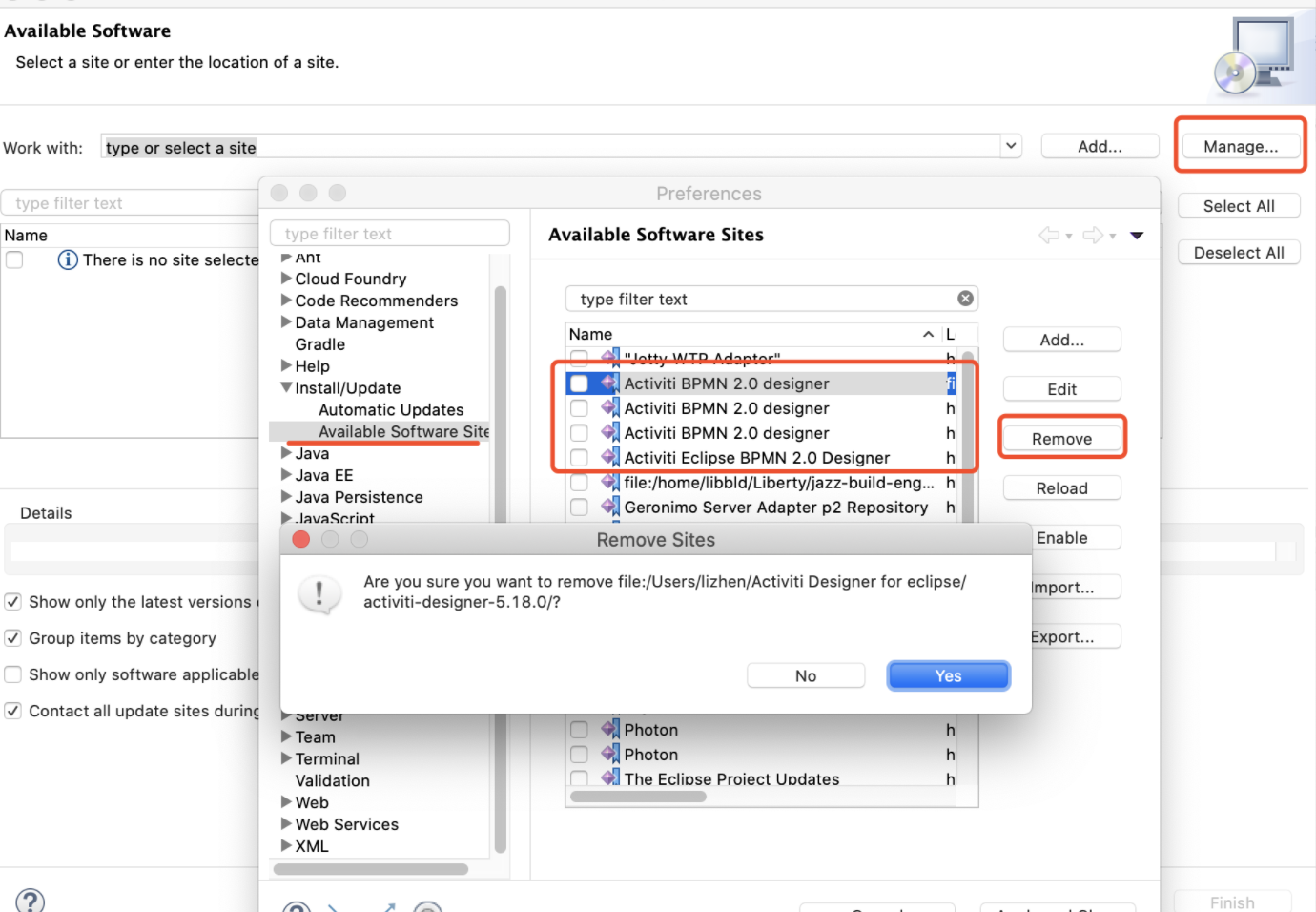The height and width of the screenshot is (912, 1316).
Task: Check the selected Activiti BPMN 2.0 designer row checkbox
Action: [x=579, y=383]
